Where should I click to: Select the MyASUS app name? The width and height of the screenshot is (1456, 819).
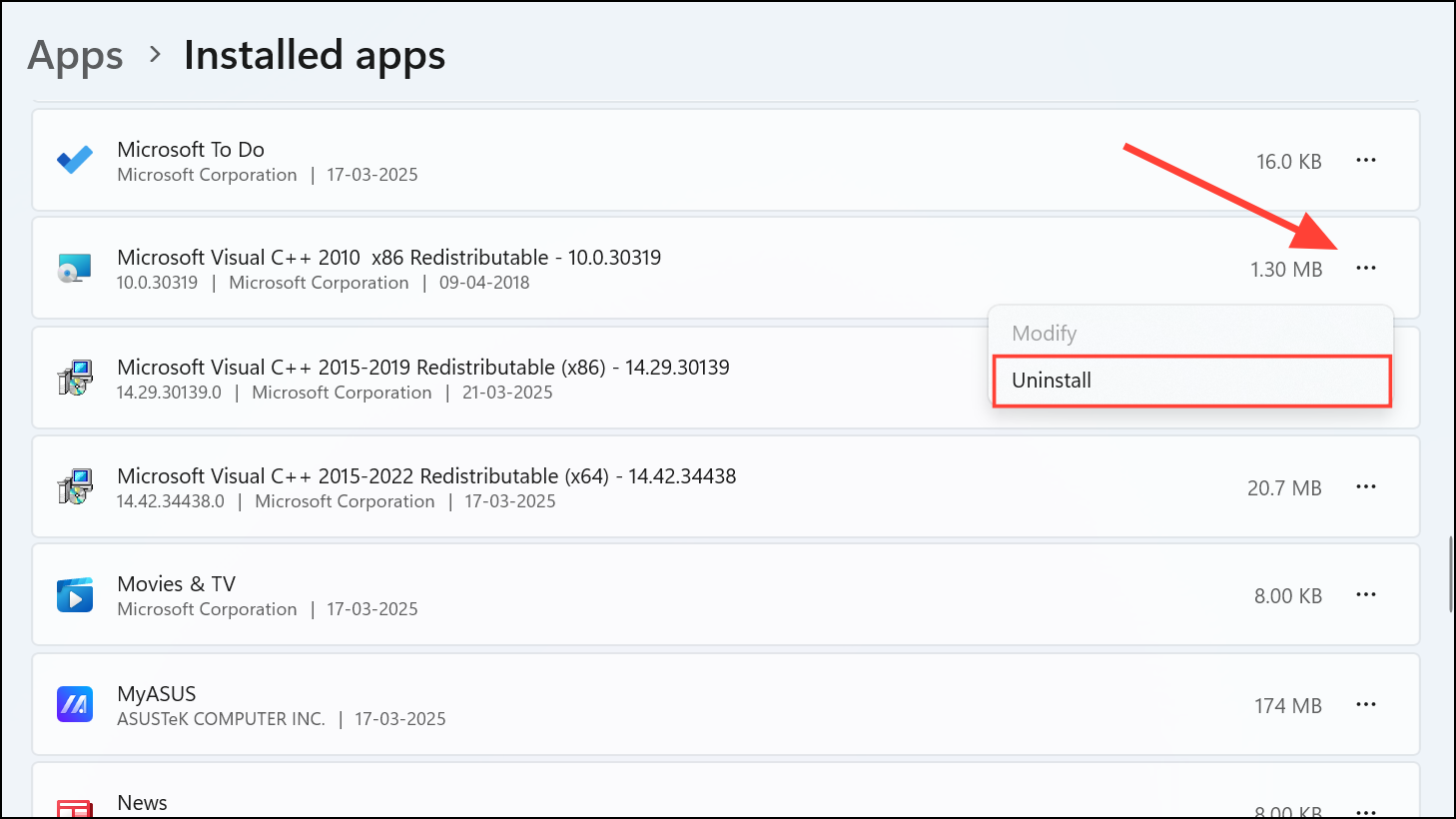[x=157, y=693]
